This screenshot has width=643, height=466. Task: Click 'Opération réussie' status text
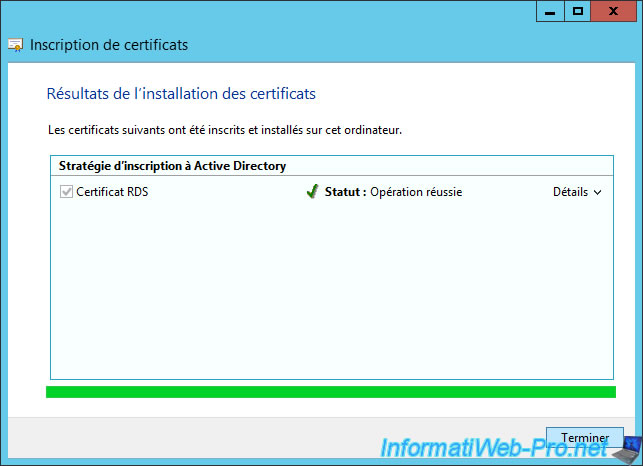tap(416, 192)
